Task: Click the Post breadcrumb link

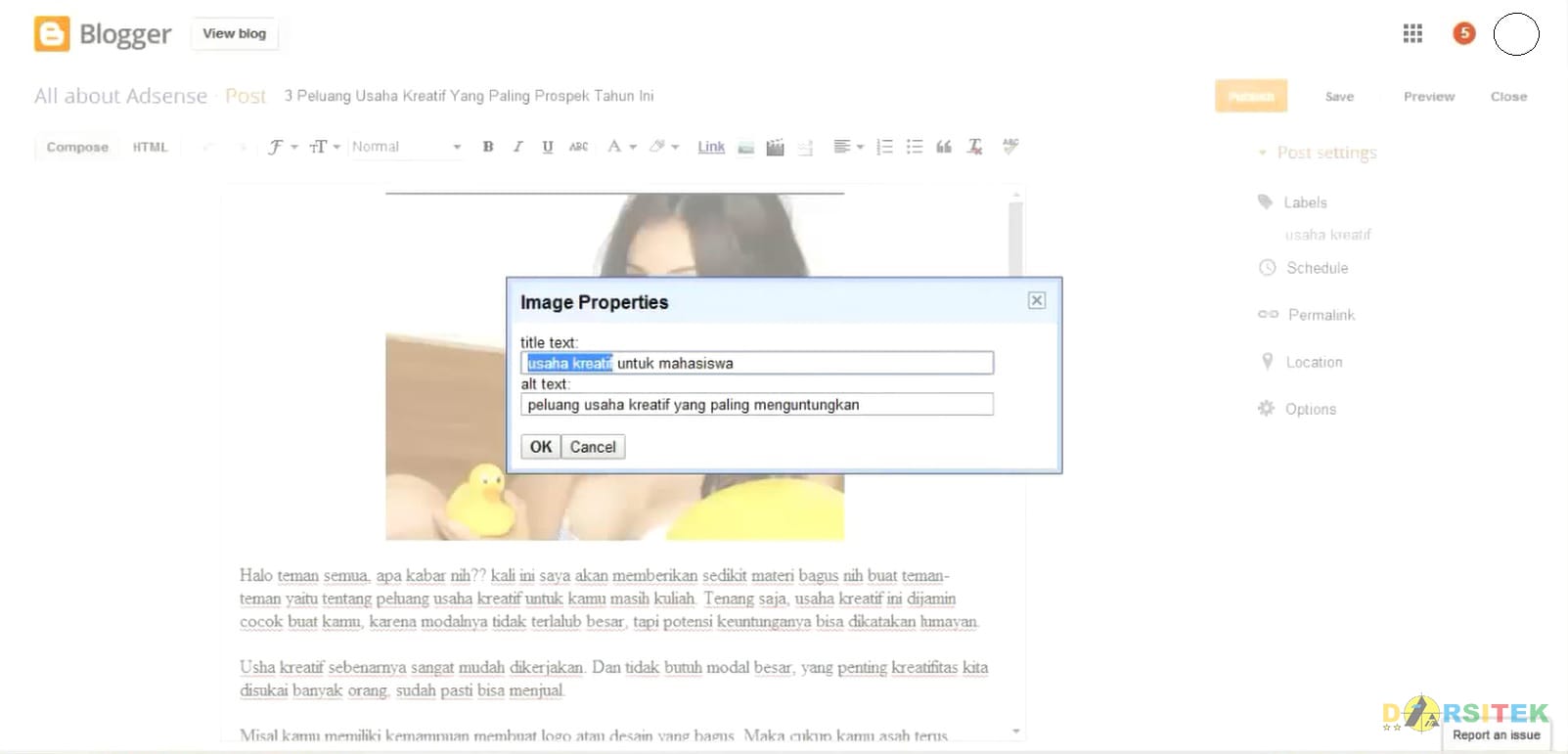Action: coord(246,96)
